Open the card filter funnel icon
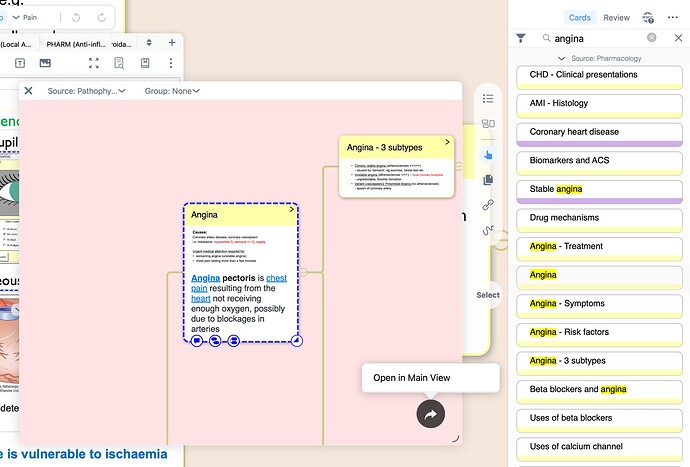 point(521,38)
